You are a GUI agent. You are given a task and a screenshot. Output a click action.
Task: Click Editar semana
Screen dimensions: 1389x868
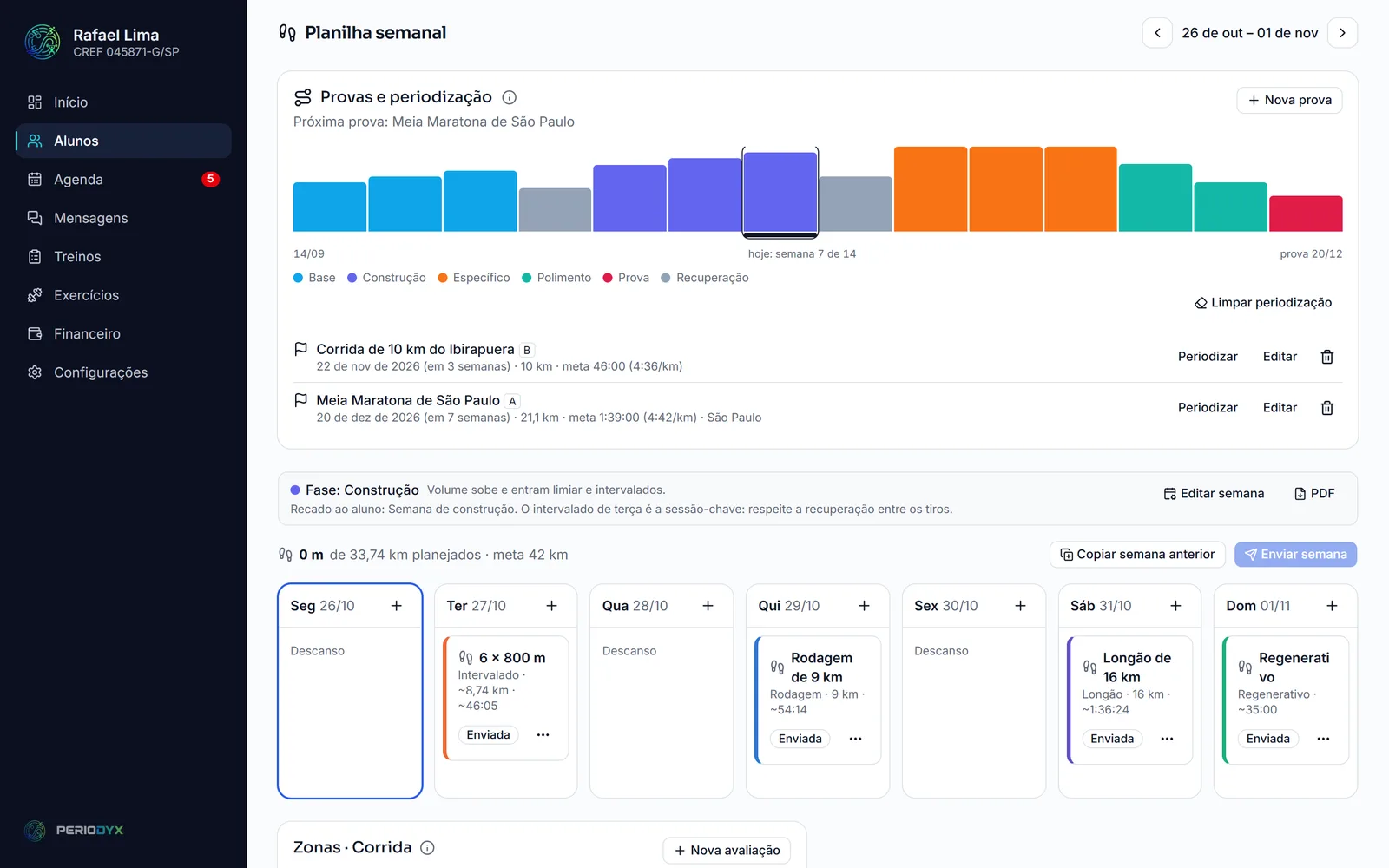(1214, 494)
